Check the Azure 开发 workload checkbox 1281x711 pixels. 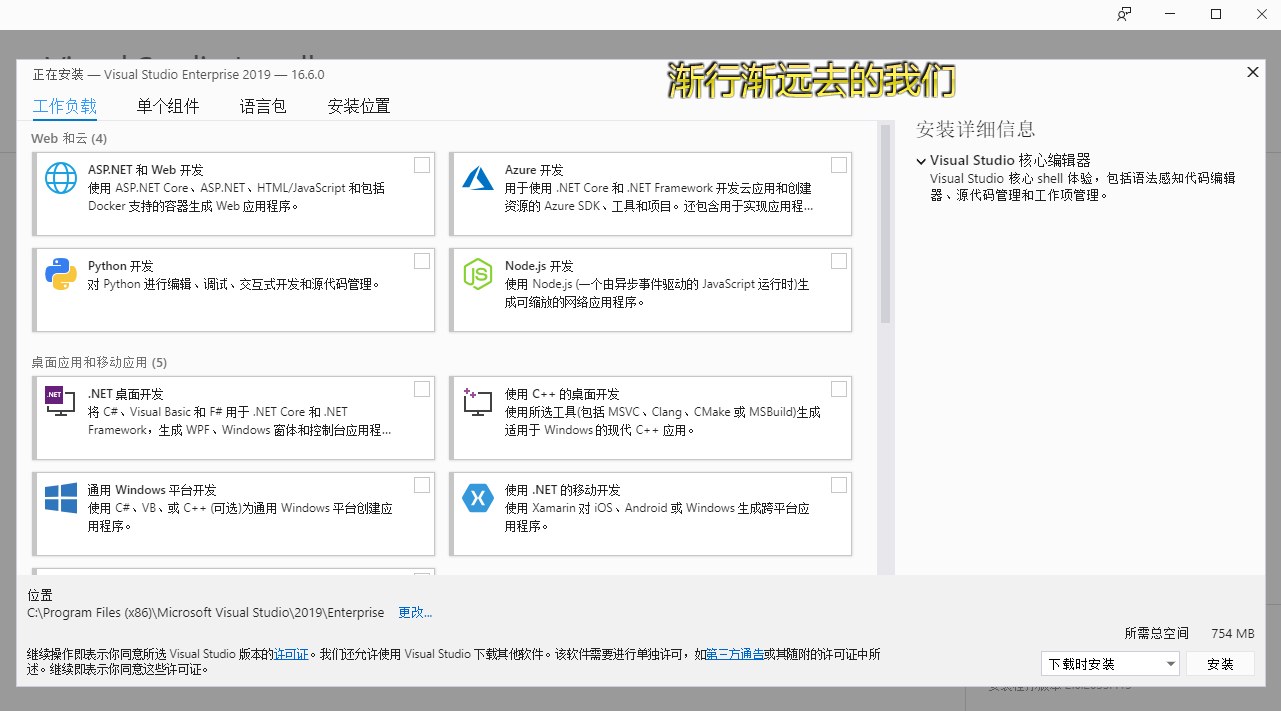[839, 165]
